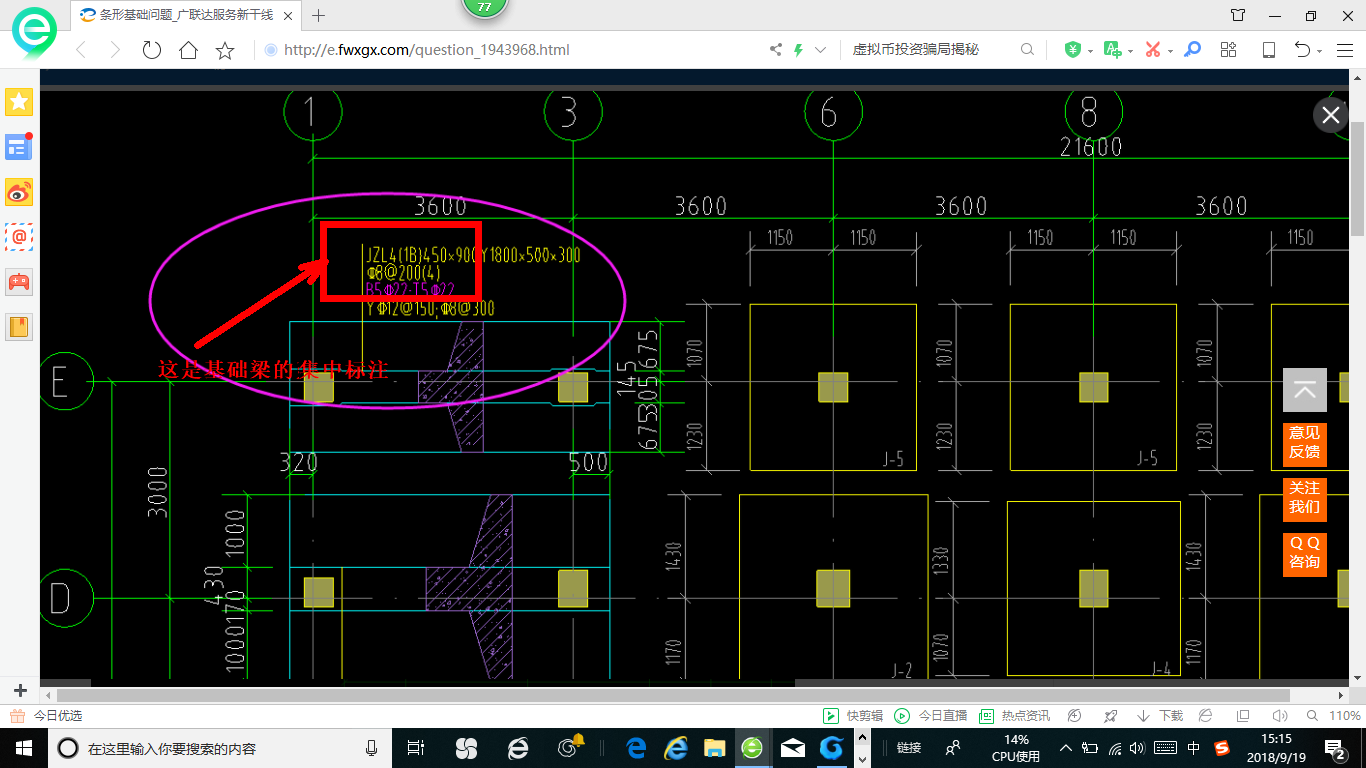Click the URL address field
This screenshot has height=768, width=1366.
pyautogui.click(x=510, y=50)
